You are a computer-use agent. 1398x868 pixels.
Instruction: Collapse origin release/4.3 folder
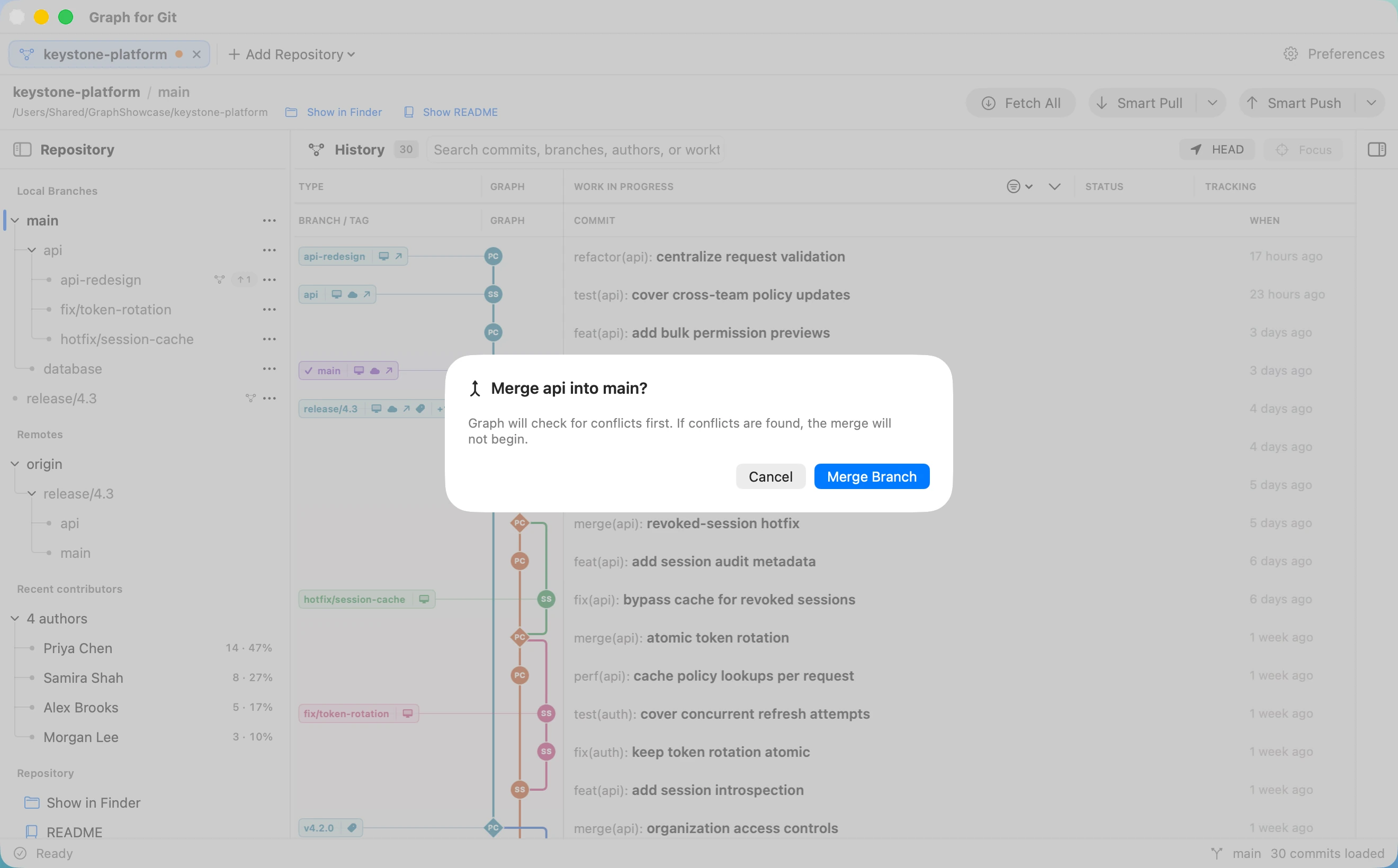[x=32, y=494]
